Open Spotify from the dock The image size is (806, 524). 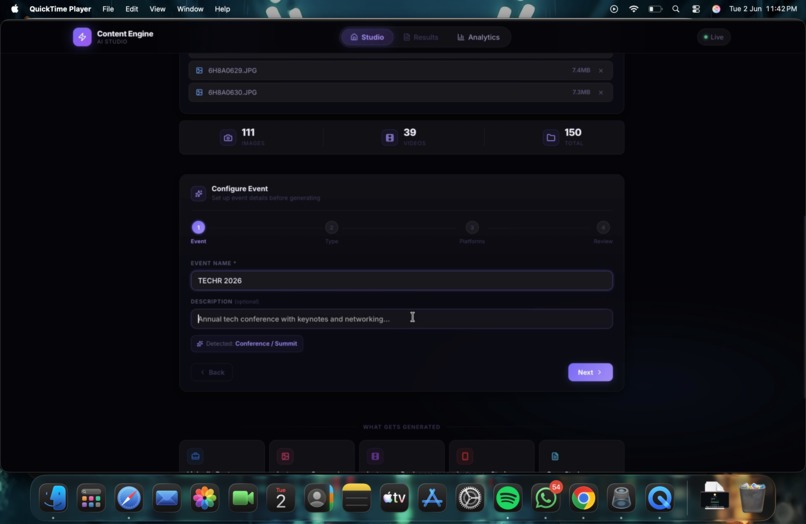[507, 498]
